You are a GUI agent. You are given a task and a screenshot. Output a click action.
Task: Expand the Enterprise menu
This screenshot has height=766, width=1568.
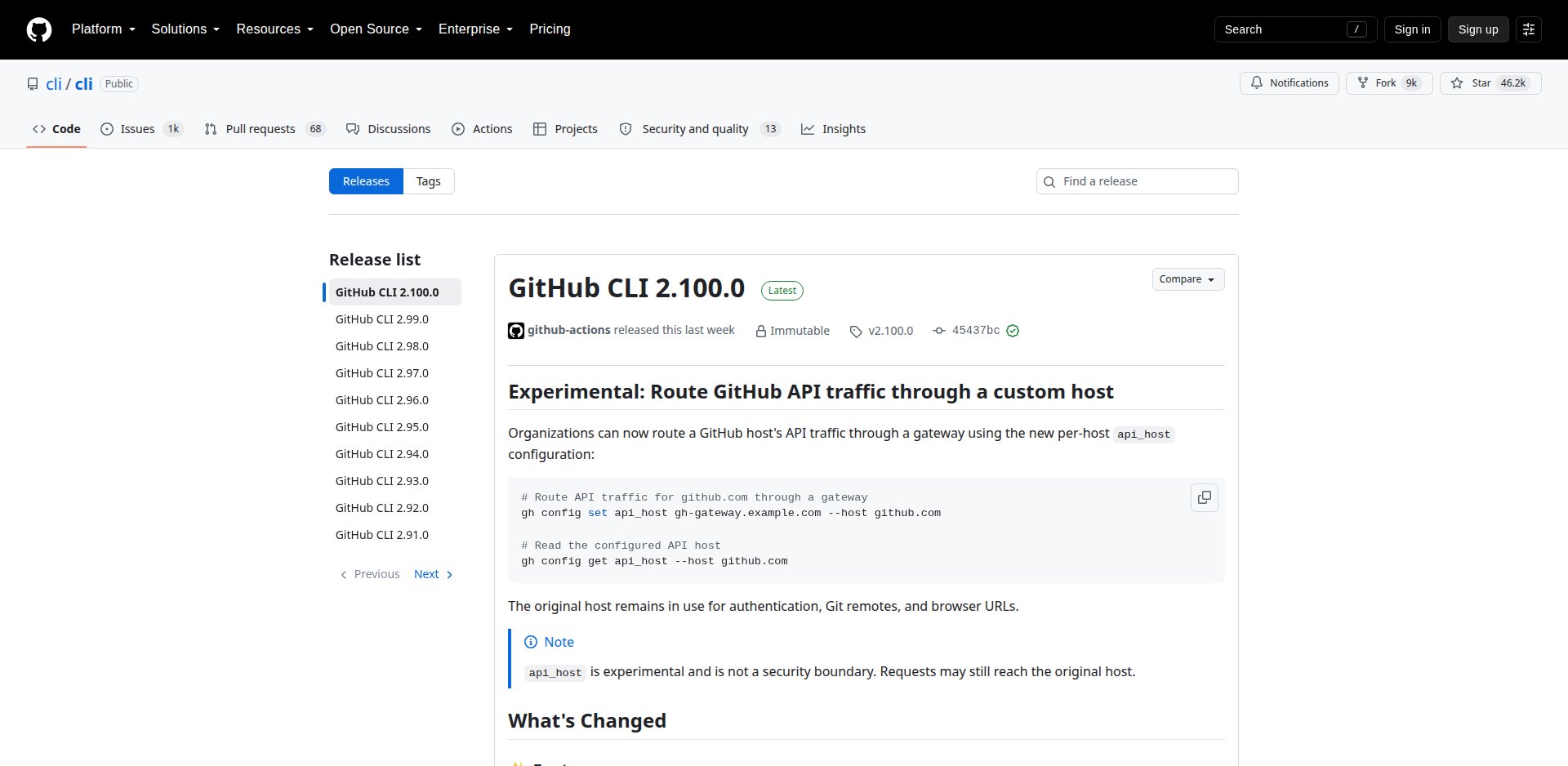(475, 29)
